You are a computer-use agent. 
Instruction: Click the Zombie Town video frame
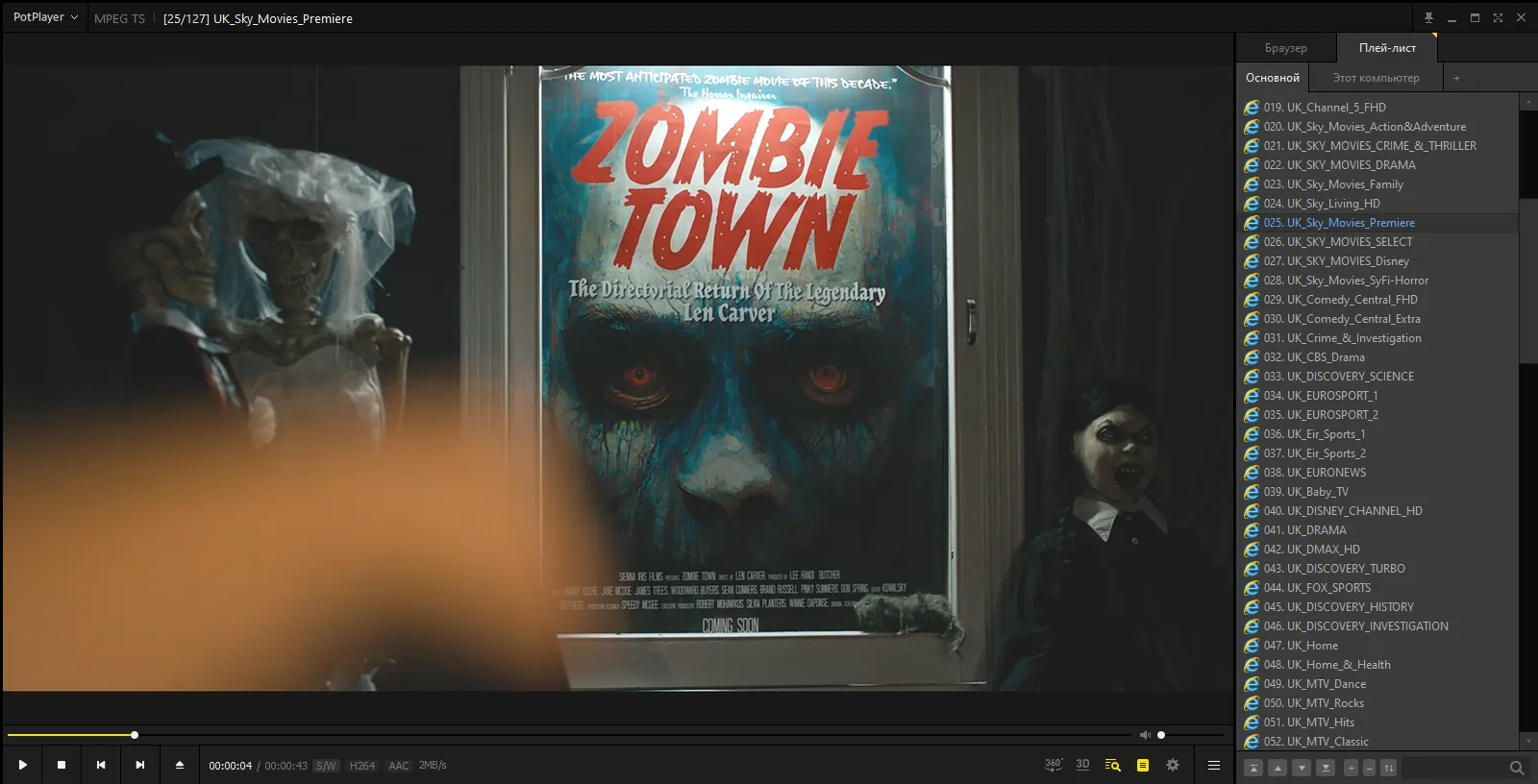tap(618, 378)
